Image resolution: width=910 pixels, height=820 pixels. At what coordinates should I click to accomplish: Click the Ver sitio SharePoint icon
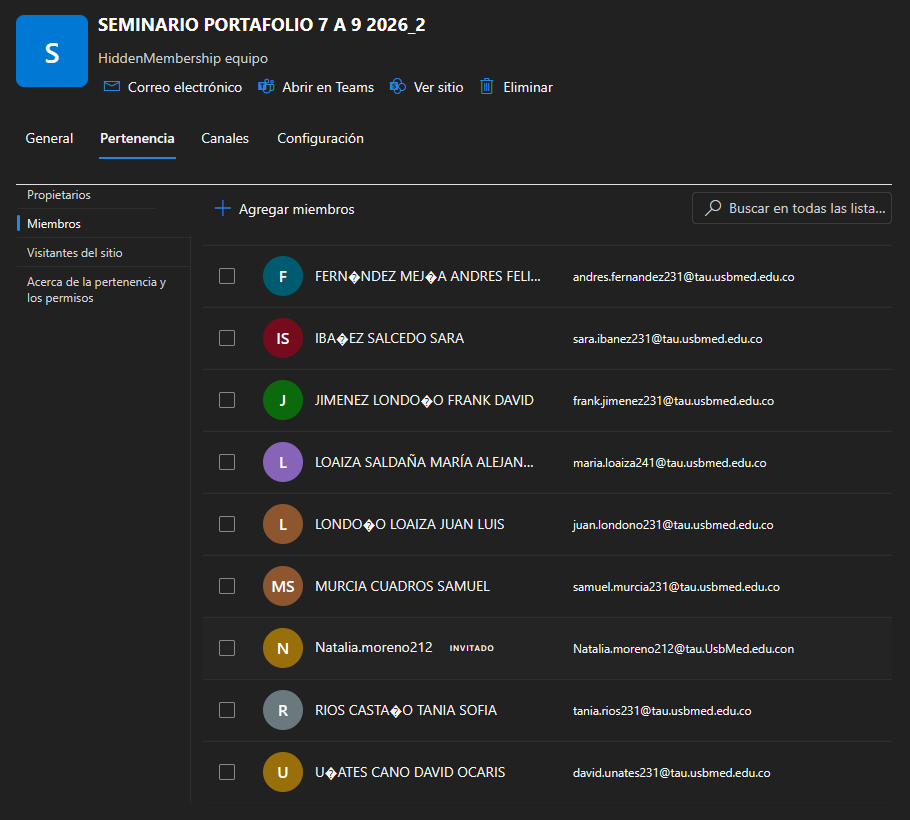click(x=398, y=86)
